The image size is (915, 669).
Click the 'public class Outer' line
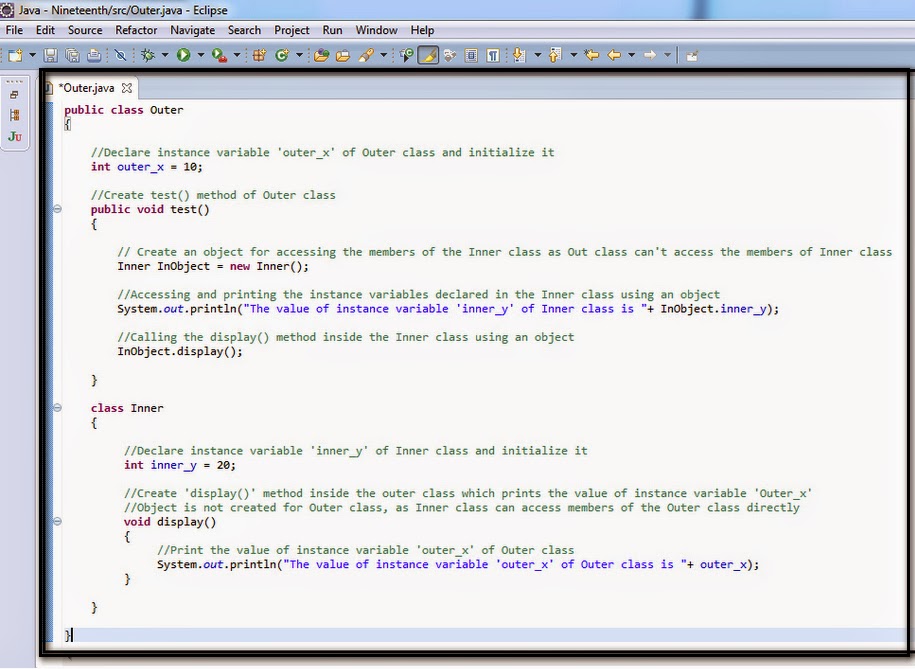[124, 110]
